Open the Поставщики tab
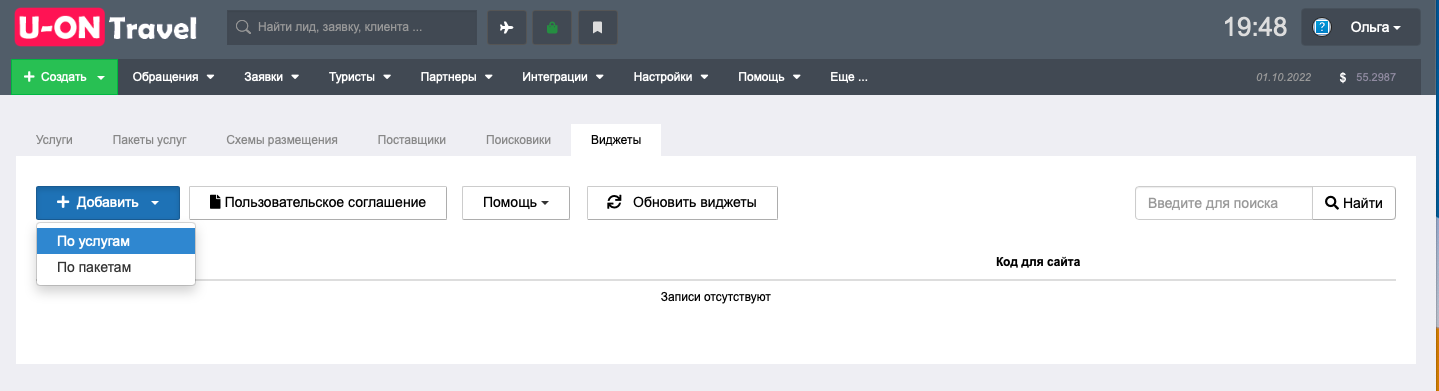 412,140
